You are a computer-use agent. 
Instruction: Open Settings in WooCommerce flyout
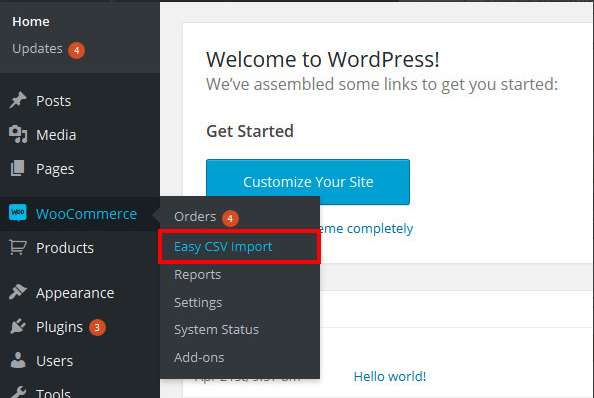[x=198, y=303]
